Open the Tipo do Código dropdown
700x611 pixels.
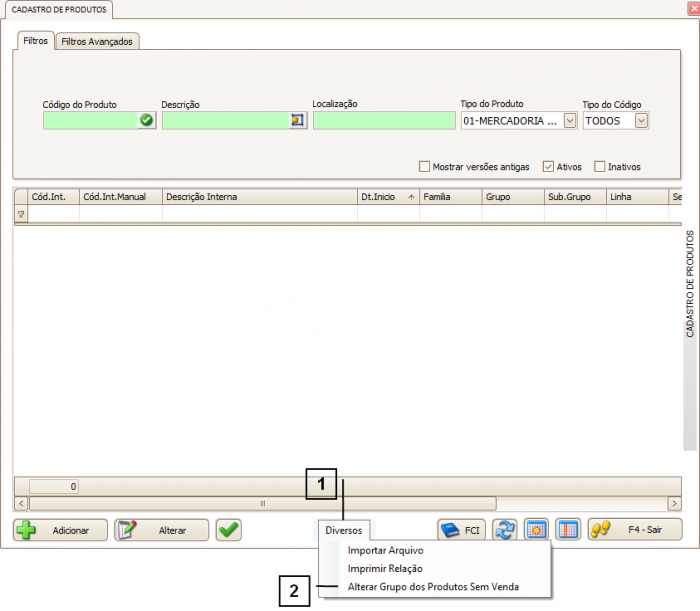[x=641, y=120]
